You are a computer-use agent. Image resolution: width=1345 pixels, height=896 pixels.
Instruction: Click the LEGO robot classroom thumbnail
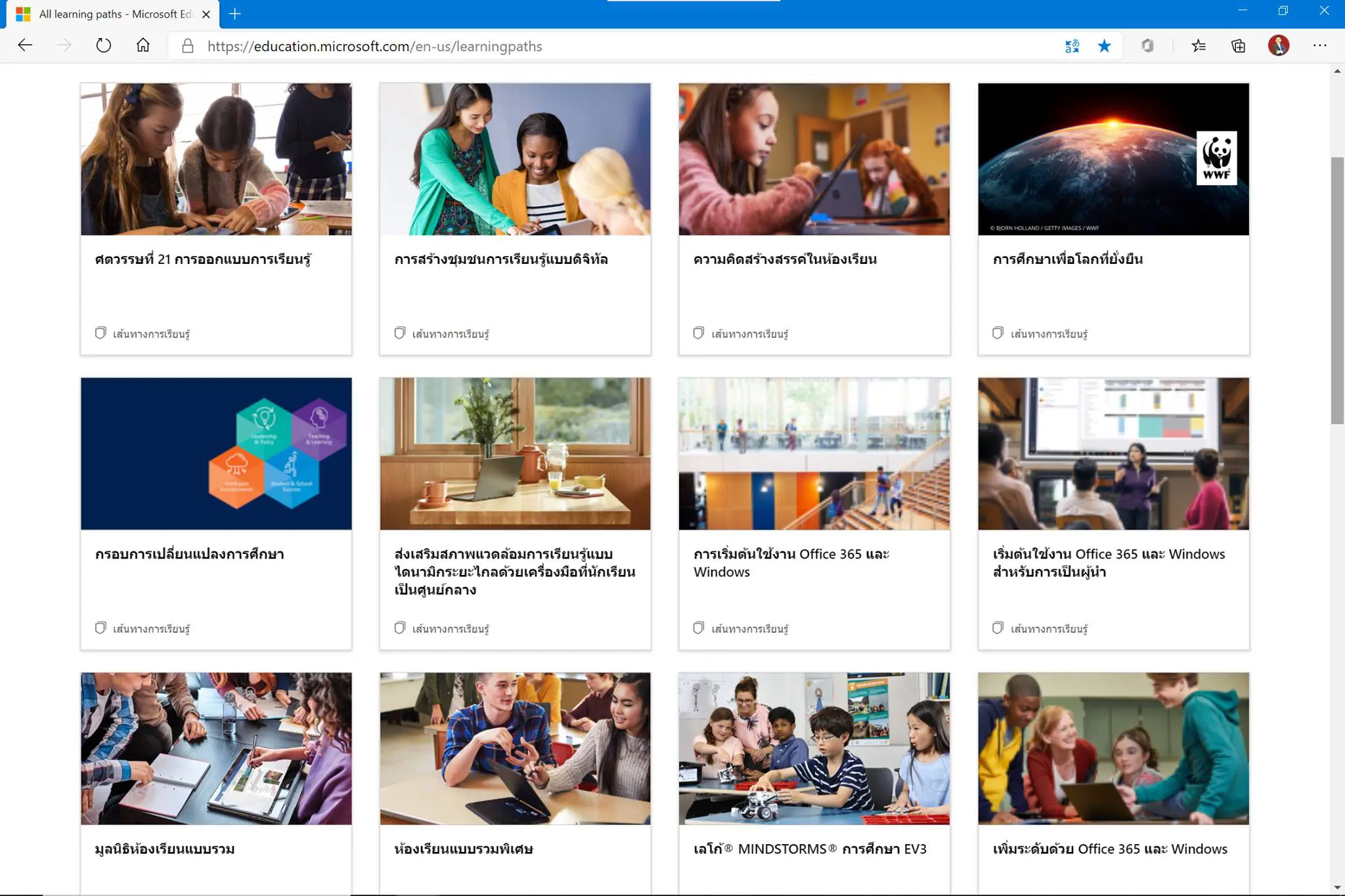(x=814, y=748)
